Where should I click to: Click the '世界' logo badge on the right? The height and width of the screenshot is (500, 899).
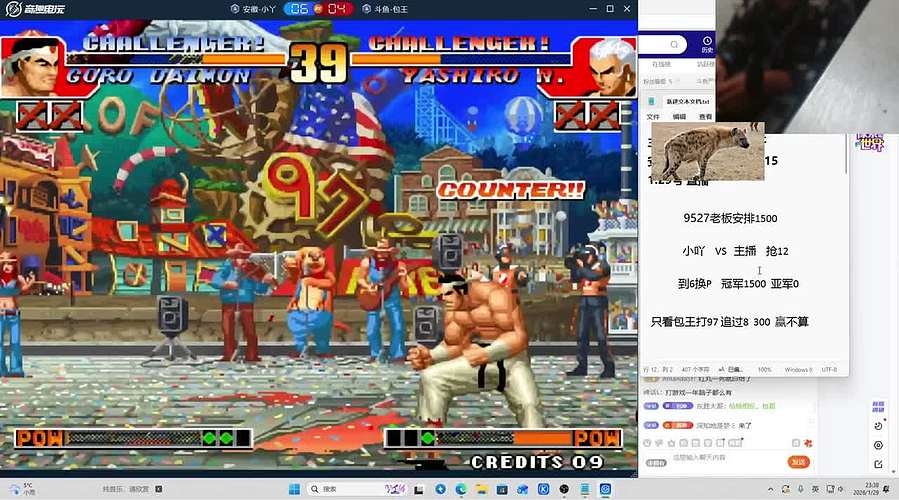click(x=870, y=141)
